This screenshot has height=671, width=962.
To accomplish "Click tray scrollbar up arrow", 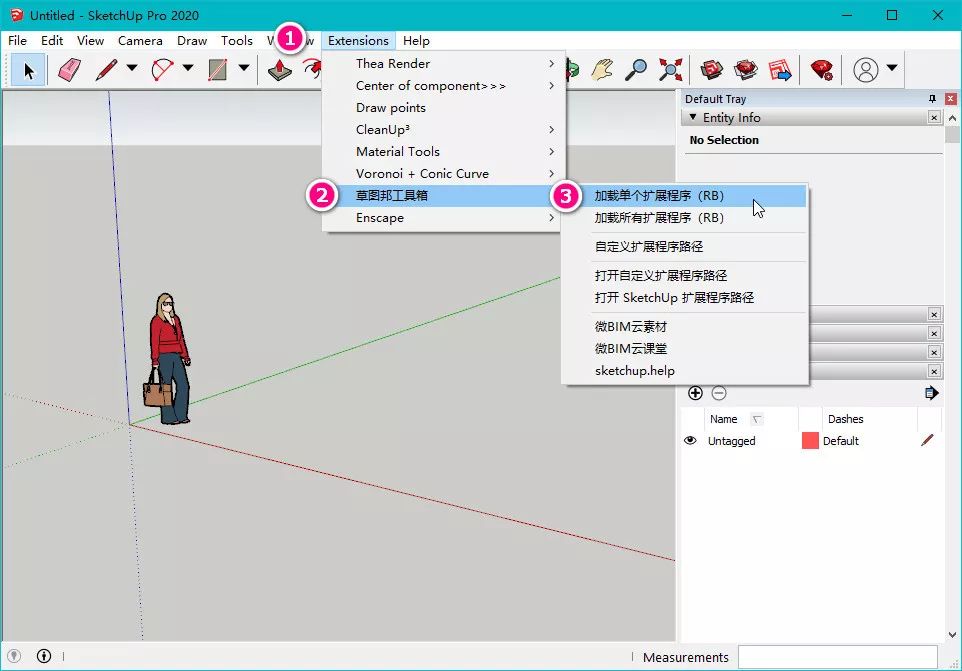I will [952, 118].
